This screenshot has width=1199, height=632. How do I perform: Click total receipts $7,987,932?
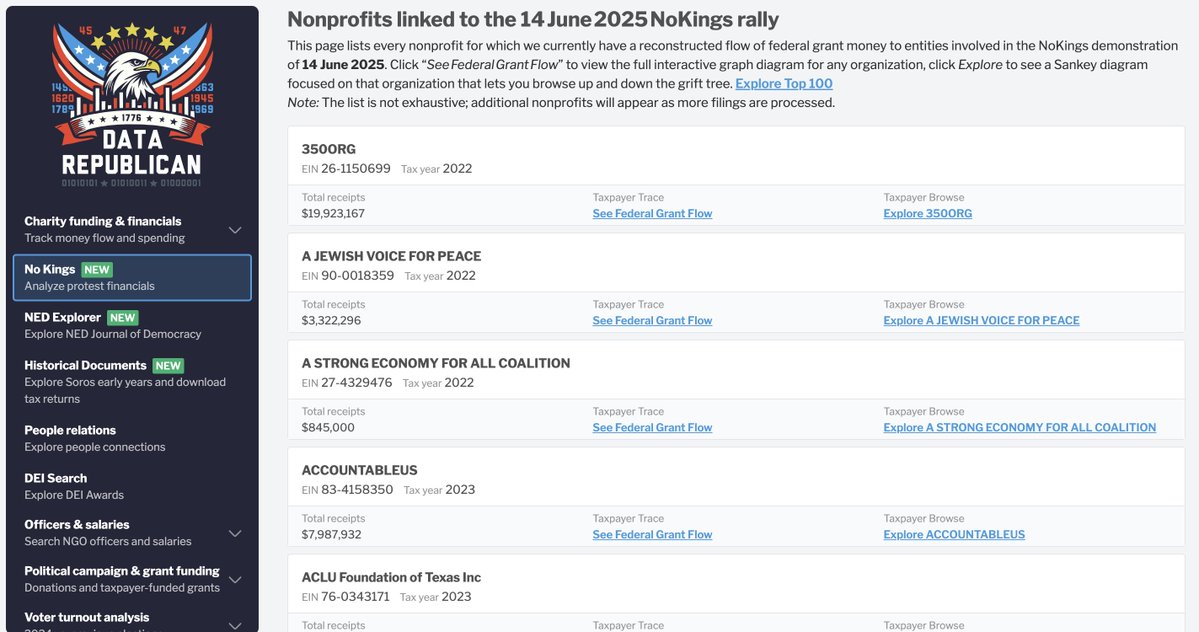(x=331, y=534)
